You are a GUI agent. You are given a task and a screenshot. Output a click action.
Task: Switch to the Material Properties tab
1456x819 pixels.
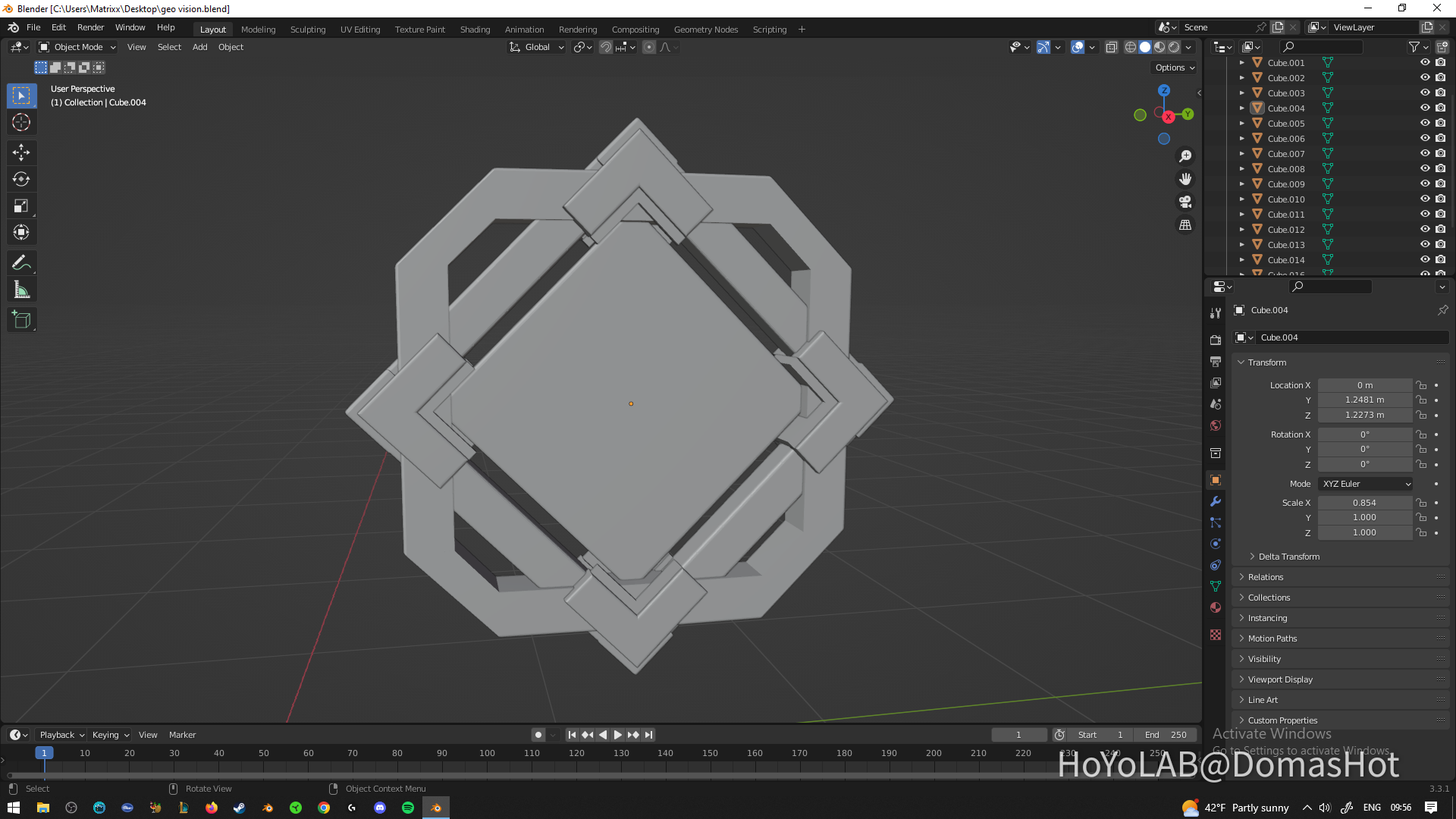[x=1216, y=607]
